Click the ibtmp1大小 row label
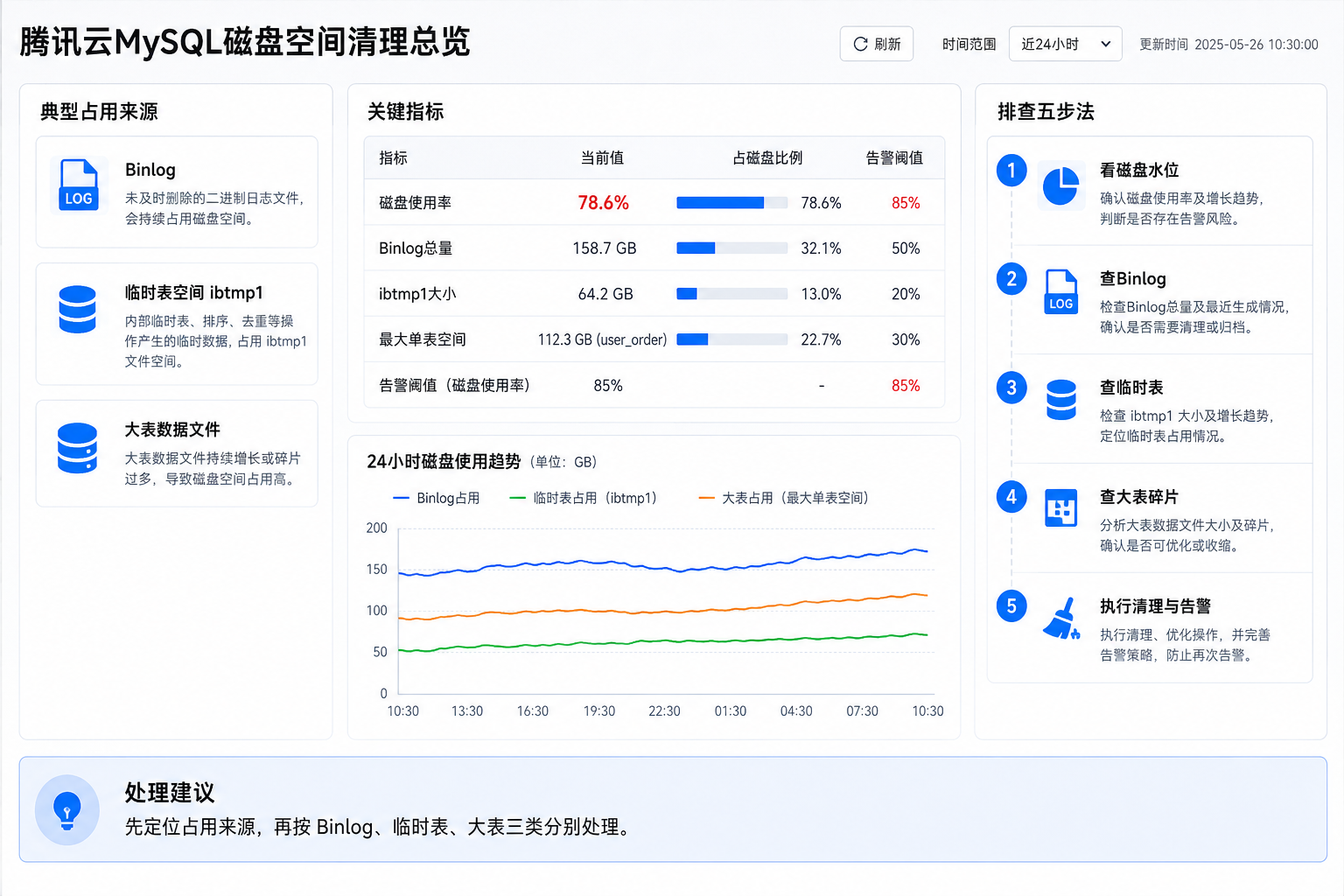The height and width of the screenshot is (896, 1344). [417, 294]
